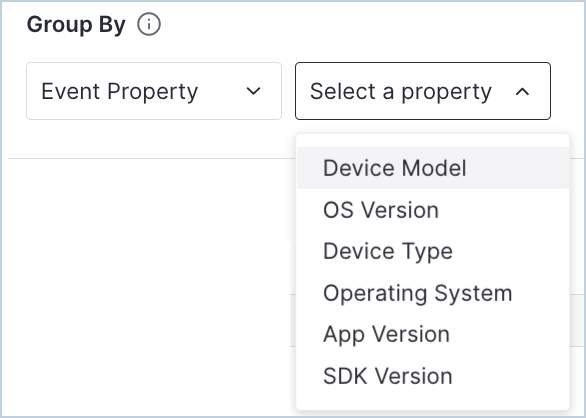This screenshot has width=586, height=418.
Task: Open the Event Property dropdown
Action: (x=154, y=91)
